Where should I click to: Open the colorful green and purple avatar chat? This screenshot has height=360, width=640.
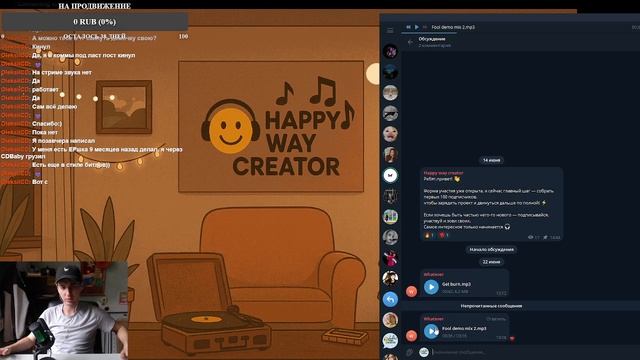390,216
